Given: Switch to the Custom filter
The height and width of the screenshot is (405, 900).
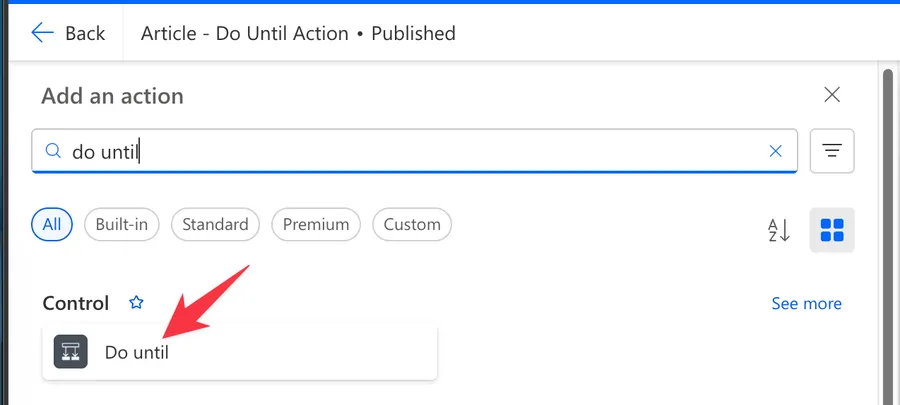Looking at the screenshot, I should click(412, 224).
